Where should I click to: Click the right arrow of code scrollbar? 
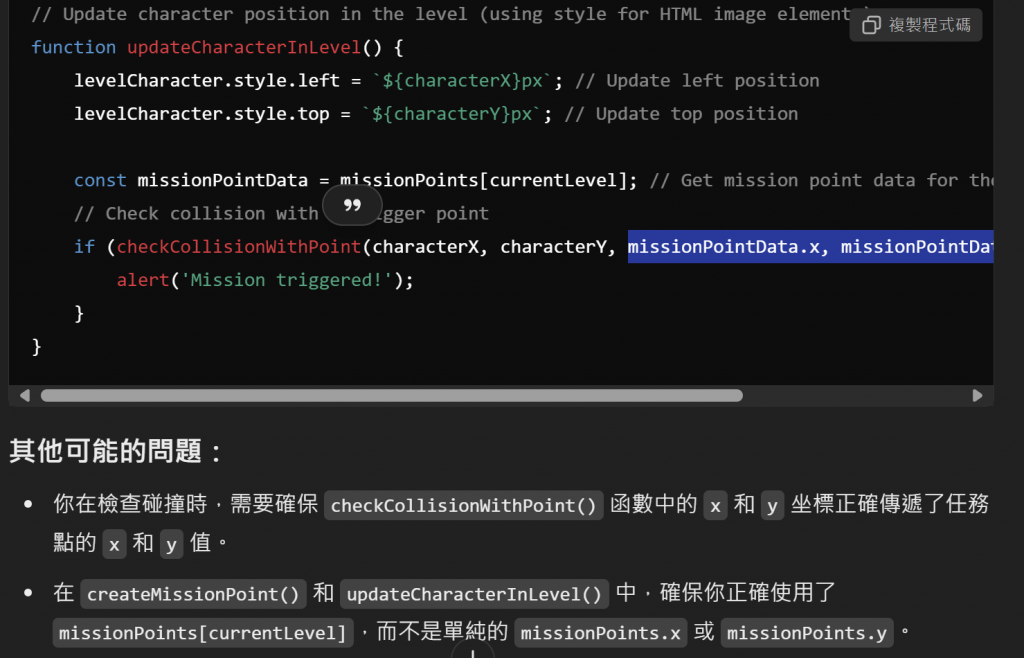[977, 396]
